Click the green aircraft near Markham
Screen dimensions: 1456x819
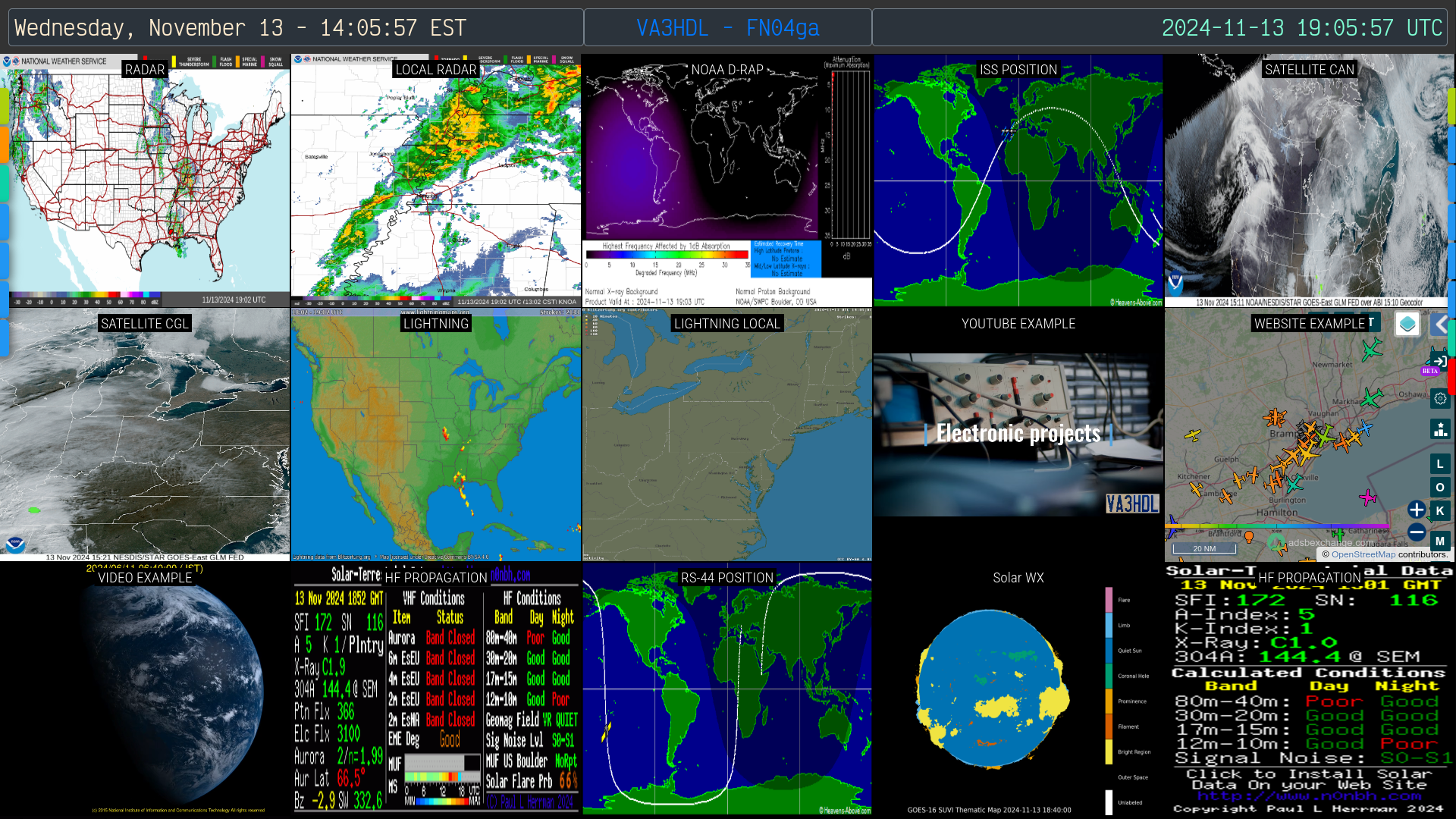[1371, 397]
